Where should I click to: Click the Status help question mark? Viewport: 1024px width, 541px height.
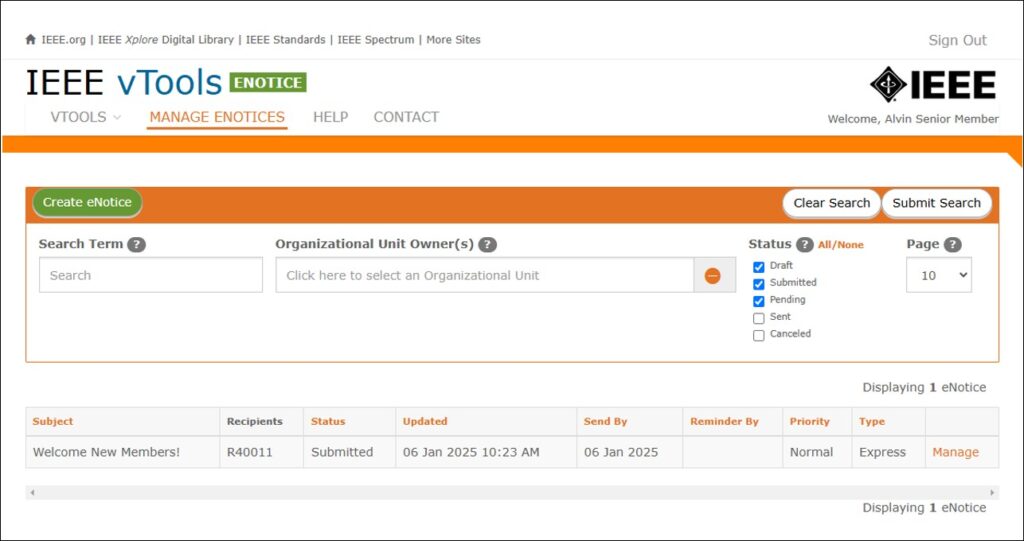click(805, 244)
